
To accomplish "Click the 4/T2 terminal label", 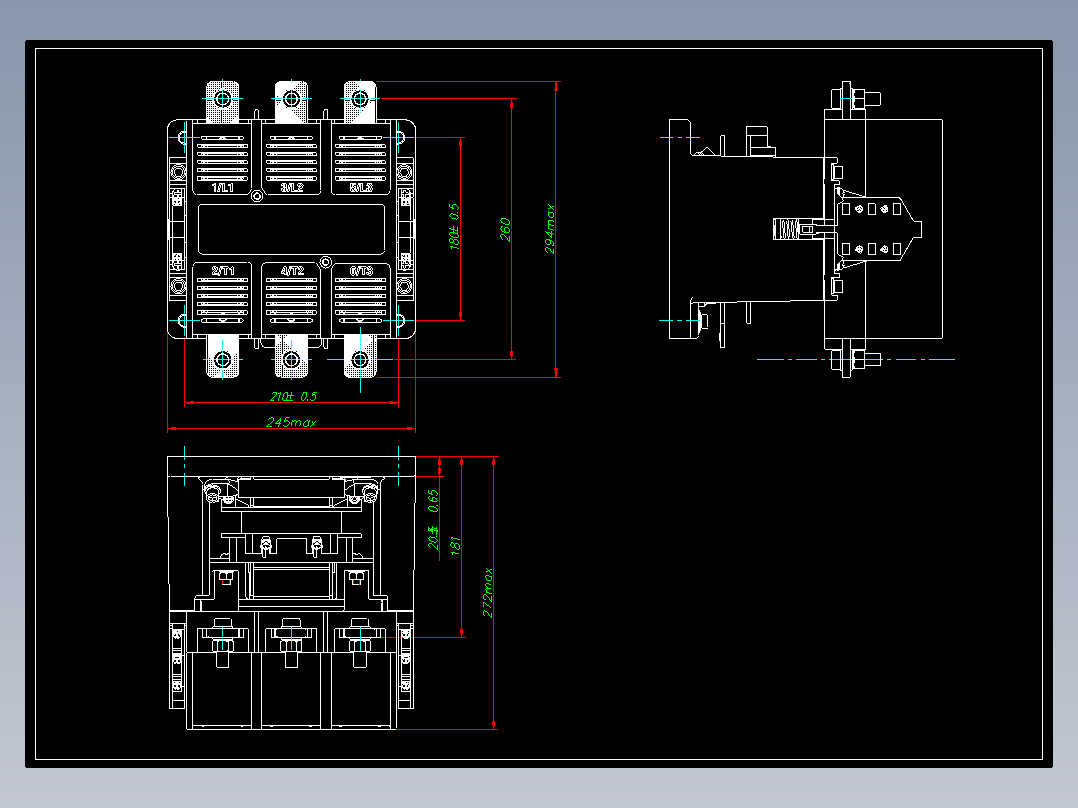I will coord(292,271).
